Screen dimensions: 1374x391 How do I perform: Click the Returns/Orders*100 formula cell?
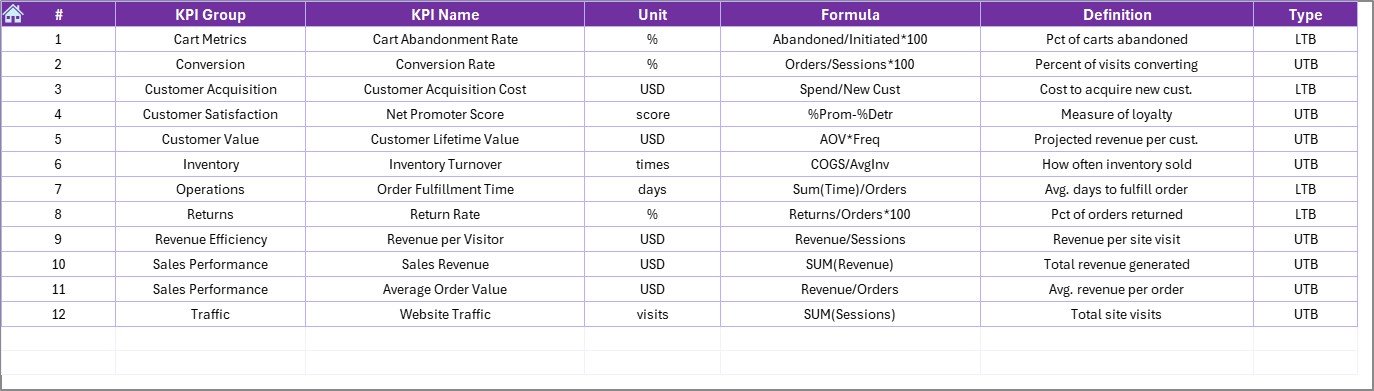[850, 214]
